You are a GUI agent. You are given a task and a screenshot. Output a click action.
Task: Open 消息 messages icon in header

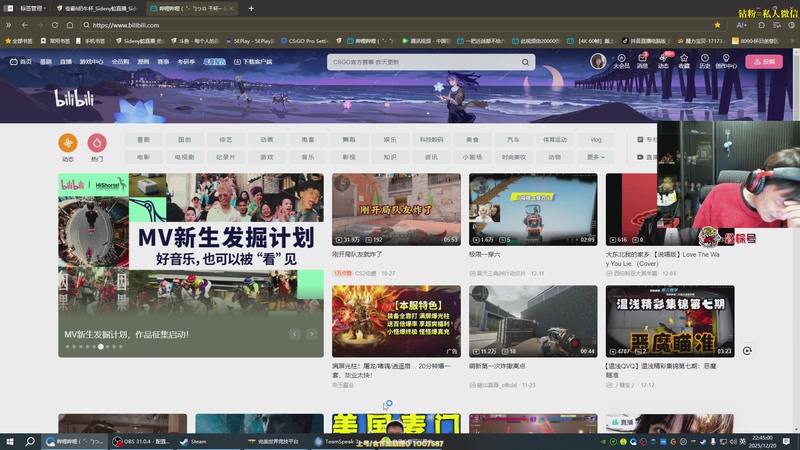point(642,61)
